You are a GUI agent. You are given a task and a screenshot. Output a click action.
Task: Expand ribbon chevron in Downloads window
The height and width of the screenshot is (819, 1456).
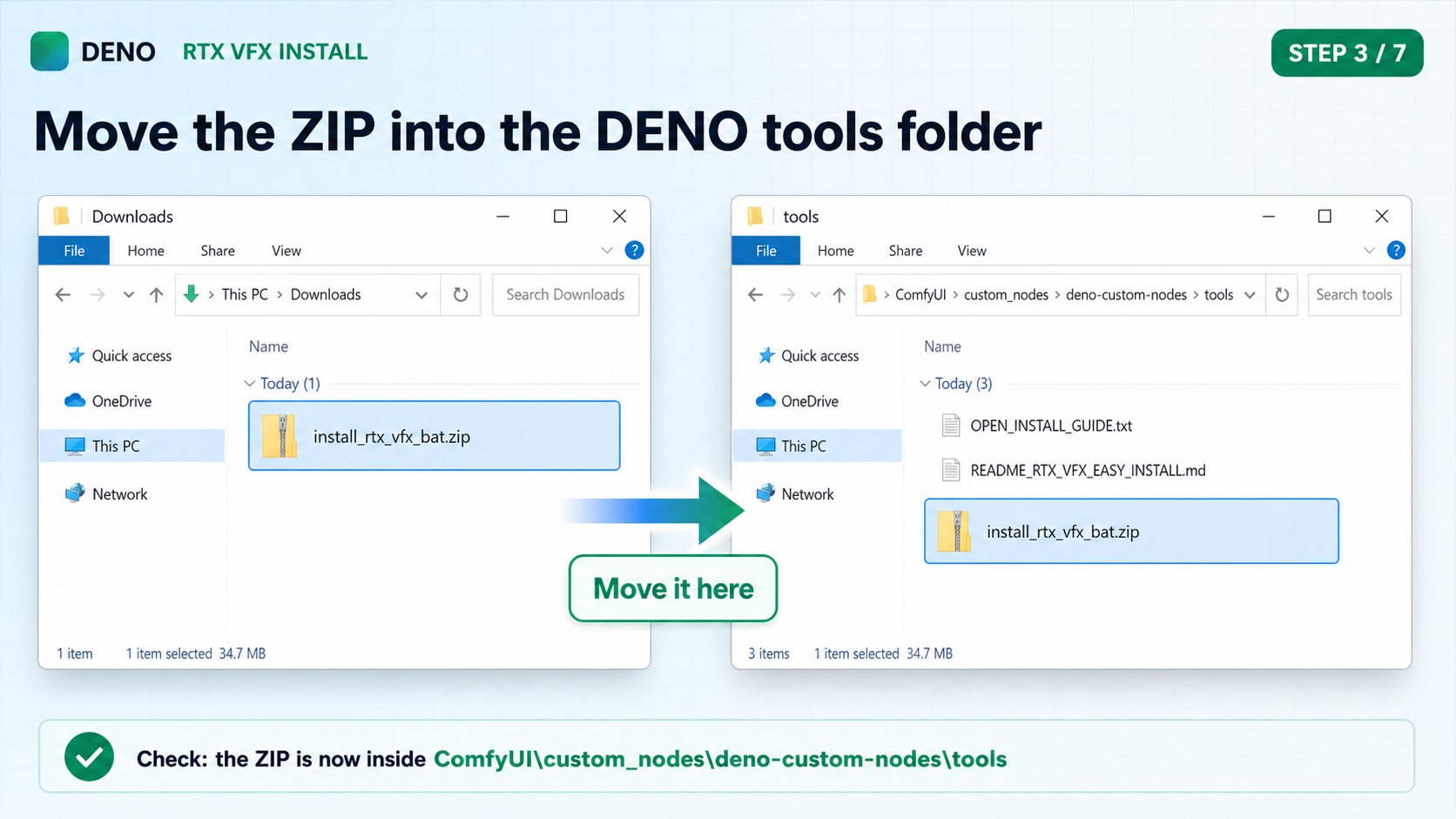tap(607, 251)
